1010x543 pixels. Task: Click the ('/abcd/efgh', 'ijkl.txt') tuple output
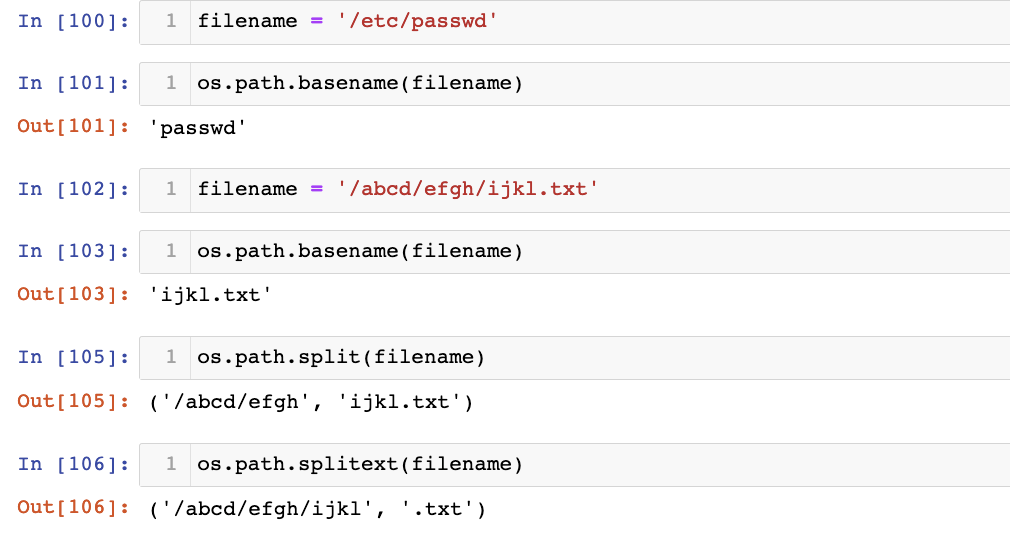tap(310, 402)
